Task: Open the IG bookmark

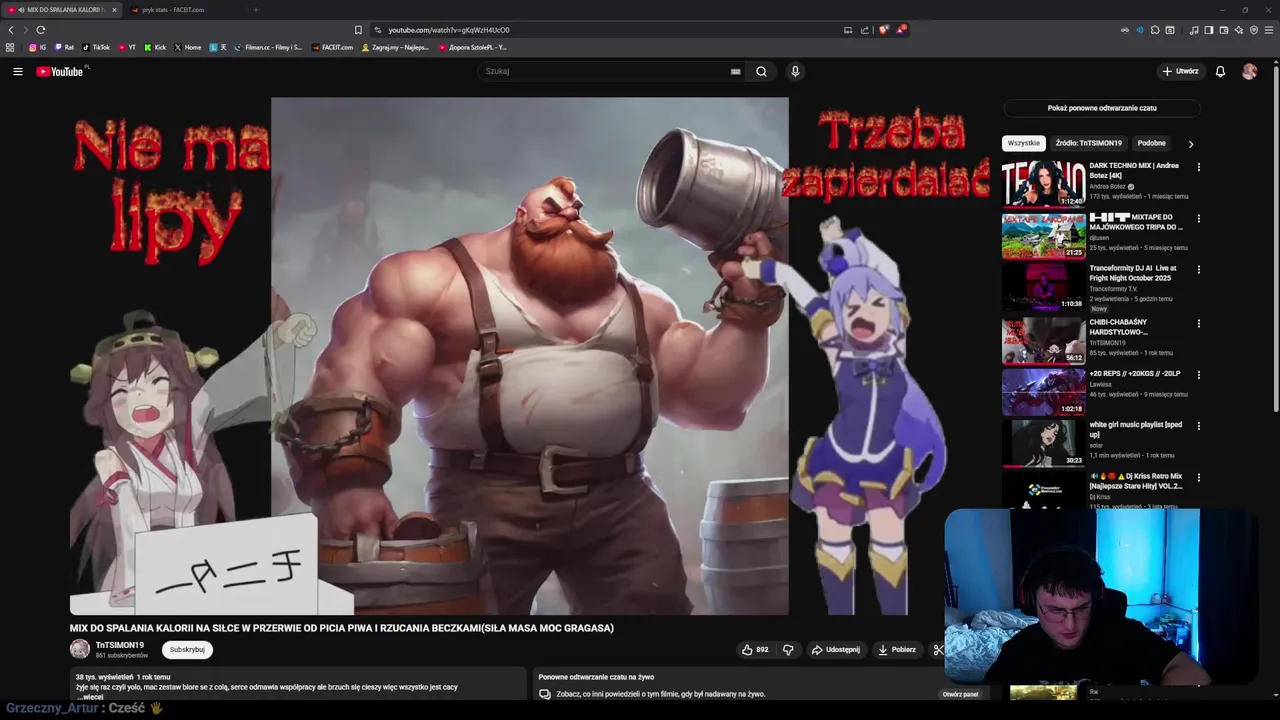Action: pos(38,47)
